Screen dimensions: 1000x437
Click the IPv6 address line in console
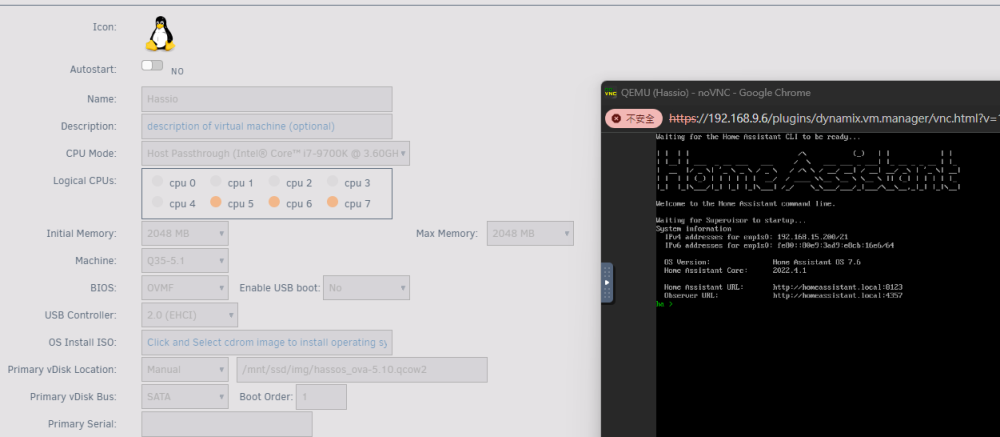779,245
